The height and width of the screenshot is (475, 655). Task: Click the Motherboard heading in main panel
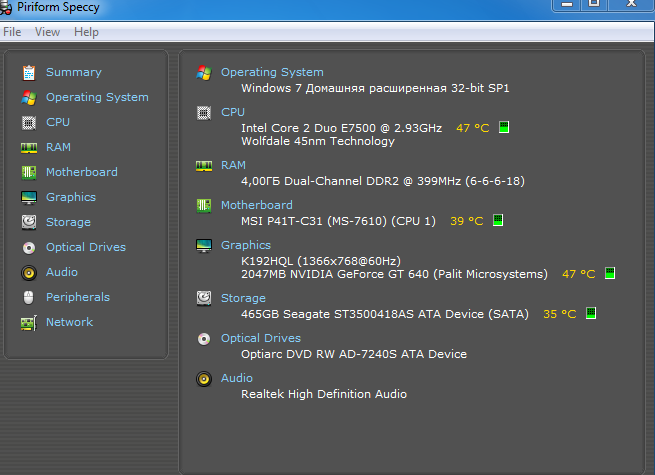256,205
